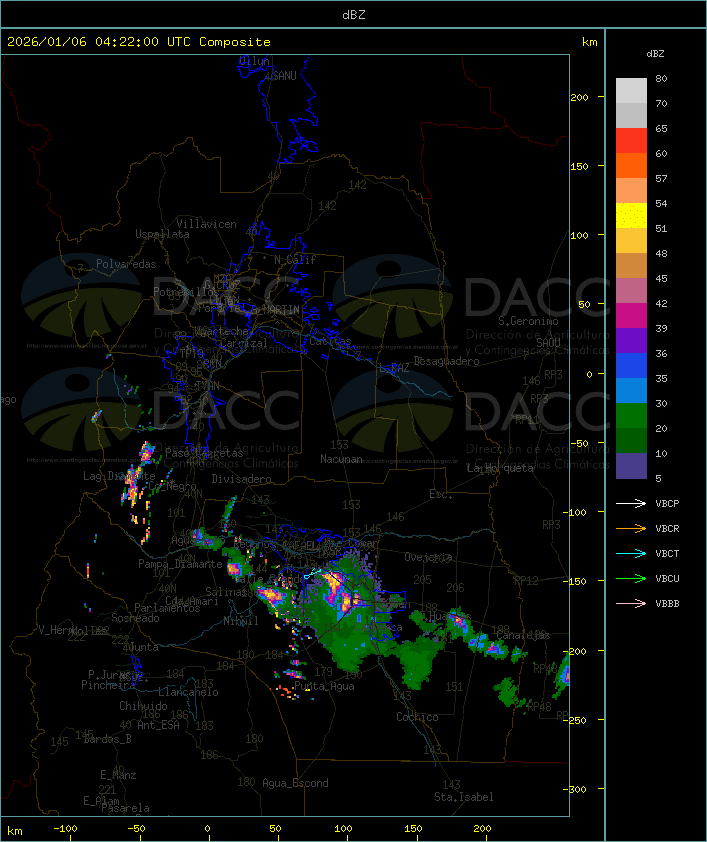707x842 pixels.
Task: Pick the red 60-65 dBZ legend swatch
Action: [631, 141]
